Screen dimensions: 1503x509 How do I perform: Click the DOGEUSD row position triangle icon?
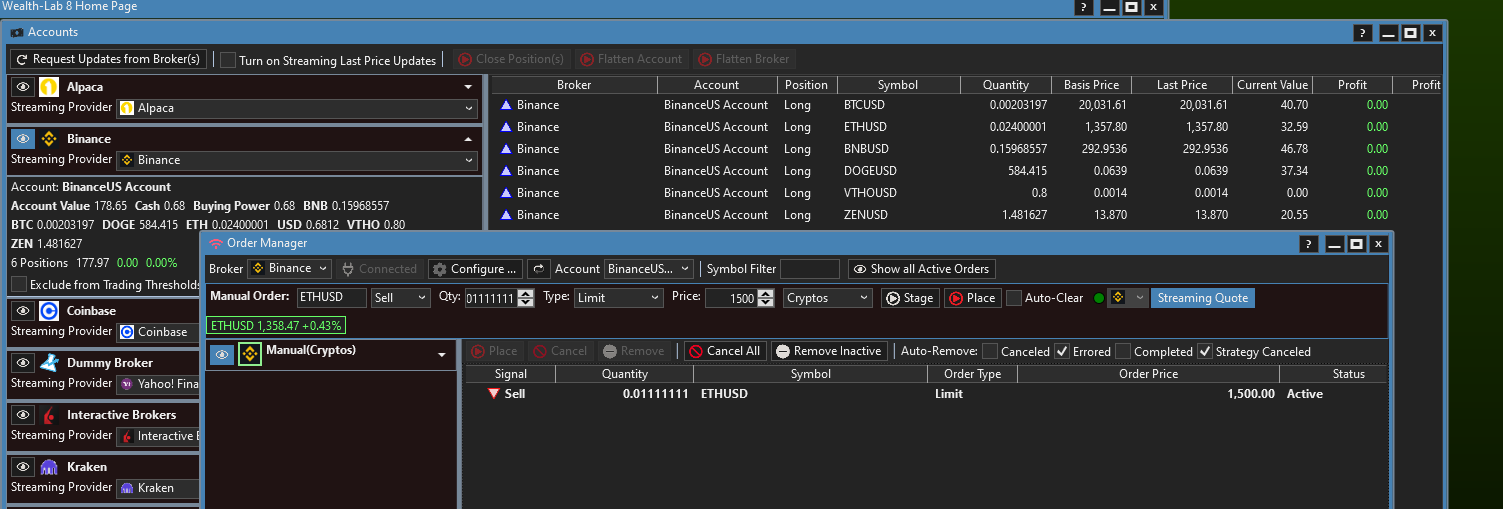(x=506, y=171)
